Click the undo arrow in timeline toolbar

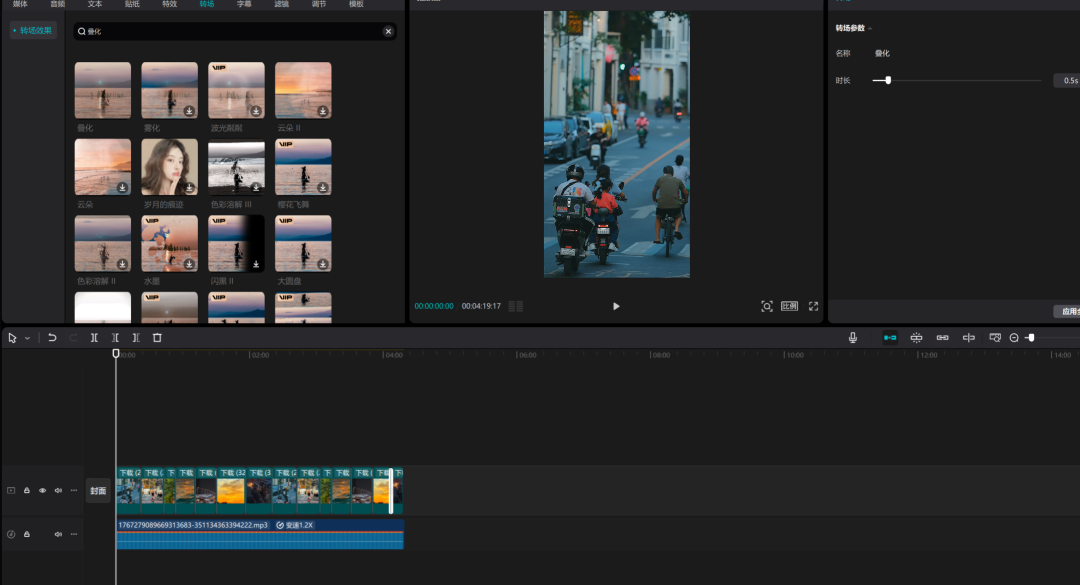(52, 338)
